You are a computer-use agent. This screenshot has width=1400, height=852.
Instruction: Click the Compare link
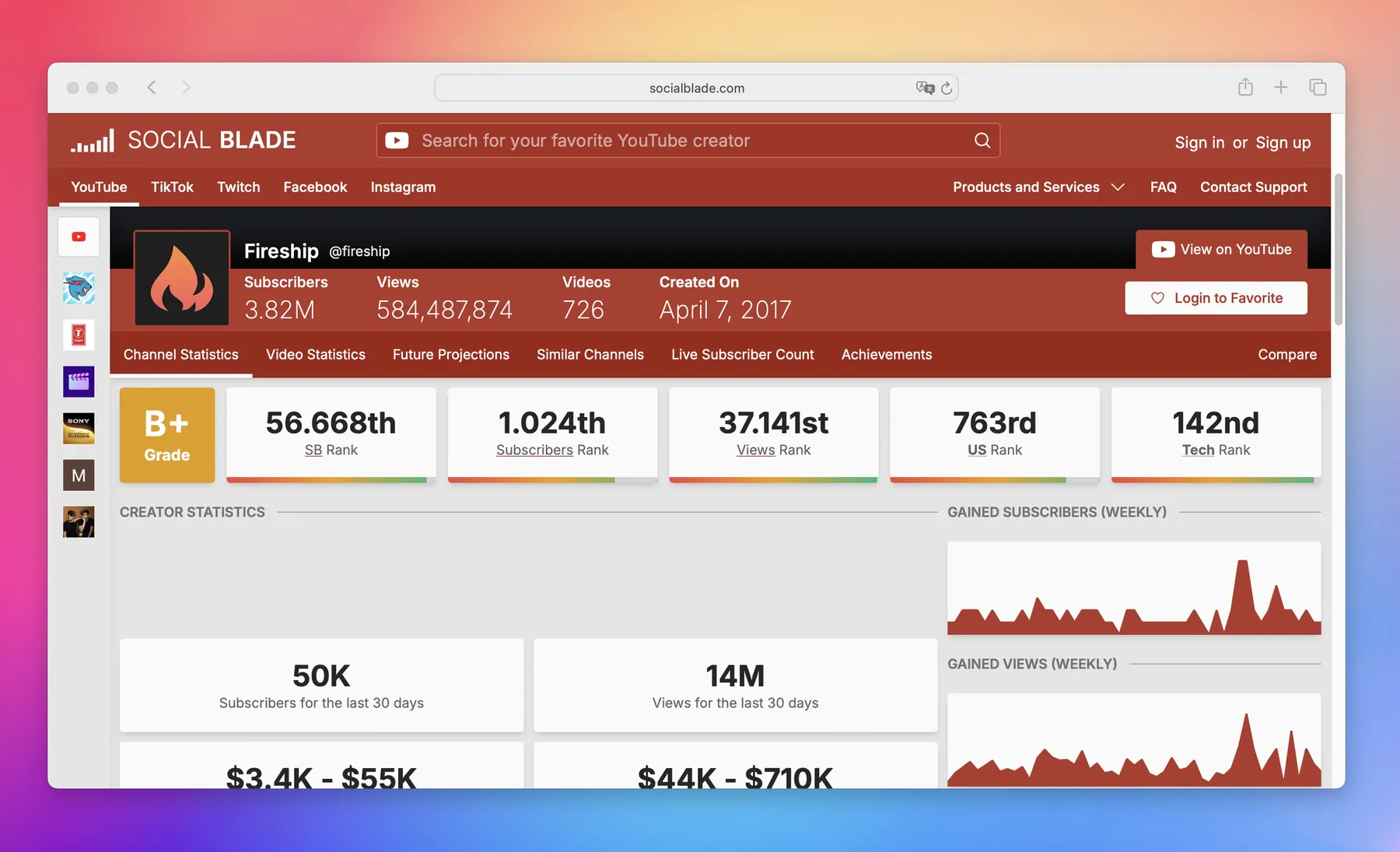pos(1286,355)
